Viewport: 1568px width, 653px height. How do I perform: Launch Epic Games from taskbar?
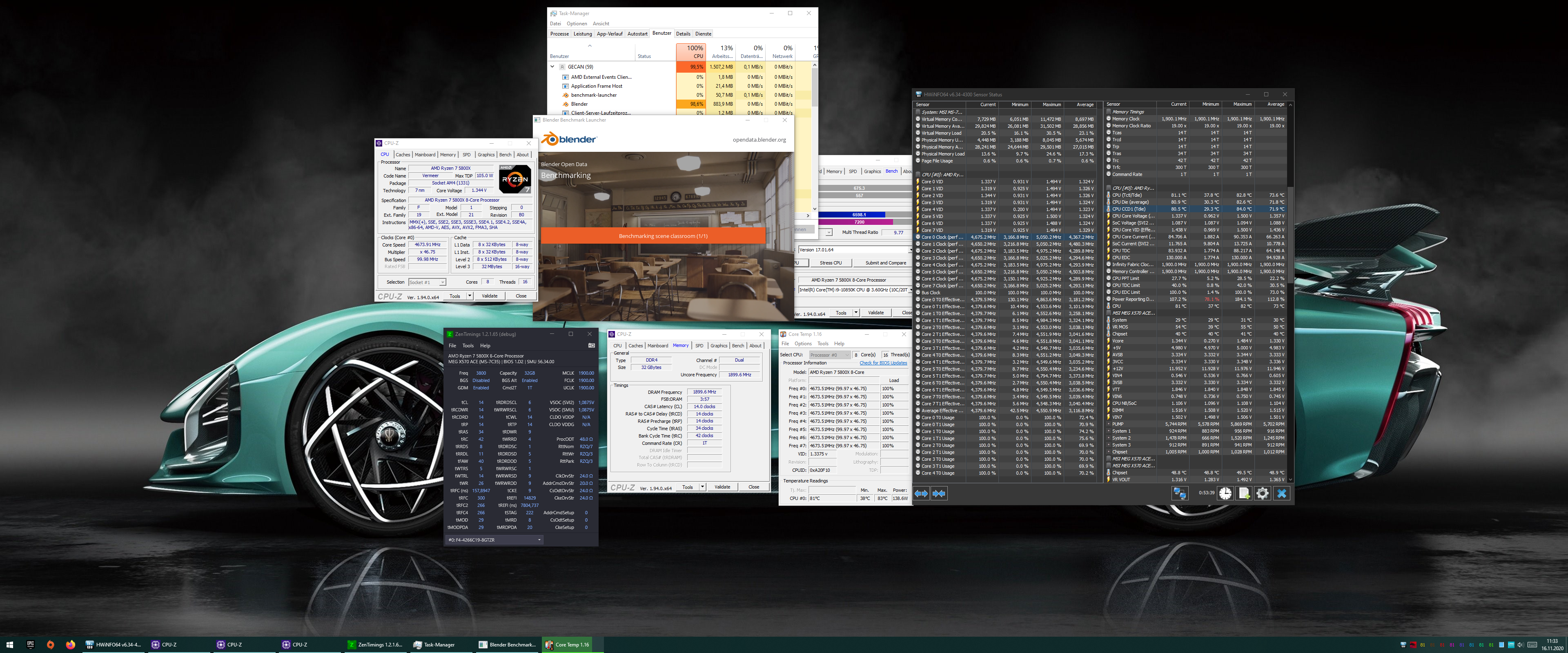(x=31, y=644)
